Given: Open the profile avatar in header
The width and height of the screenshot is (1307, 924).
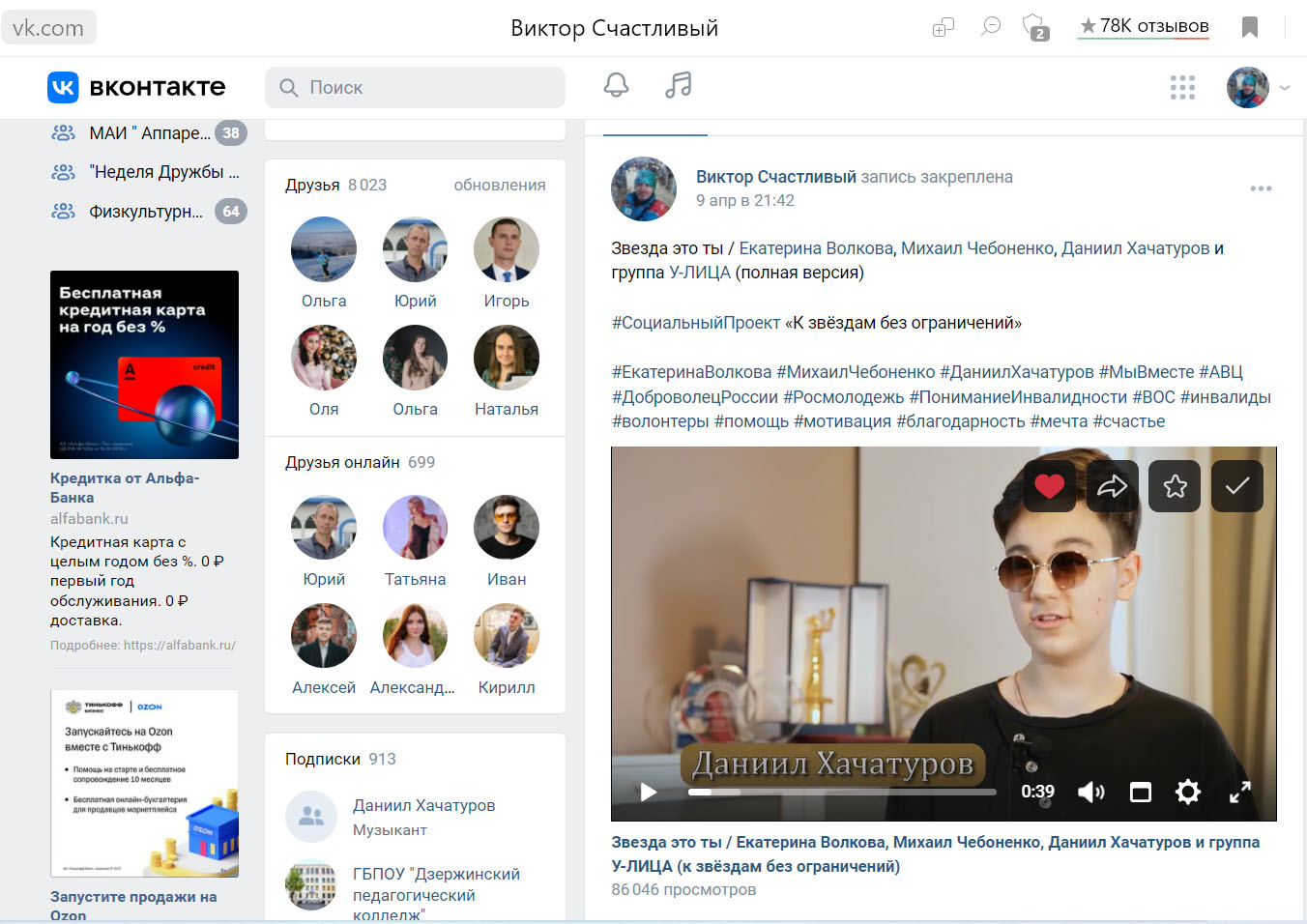Looking at the screenshot, I should (x=1248, y=88).
